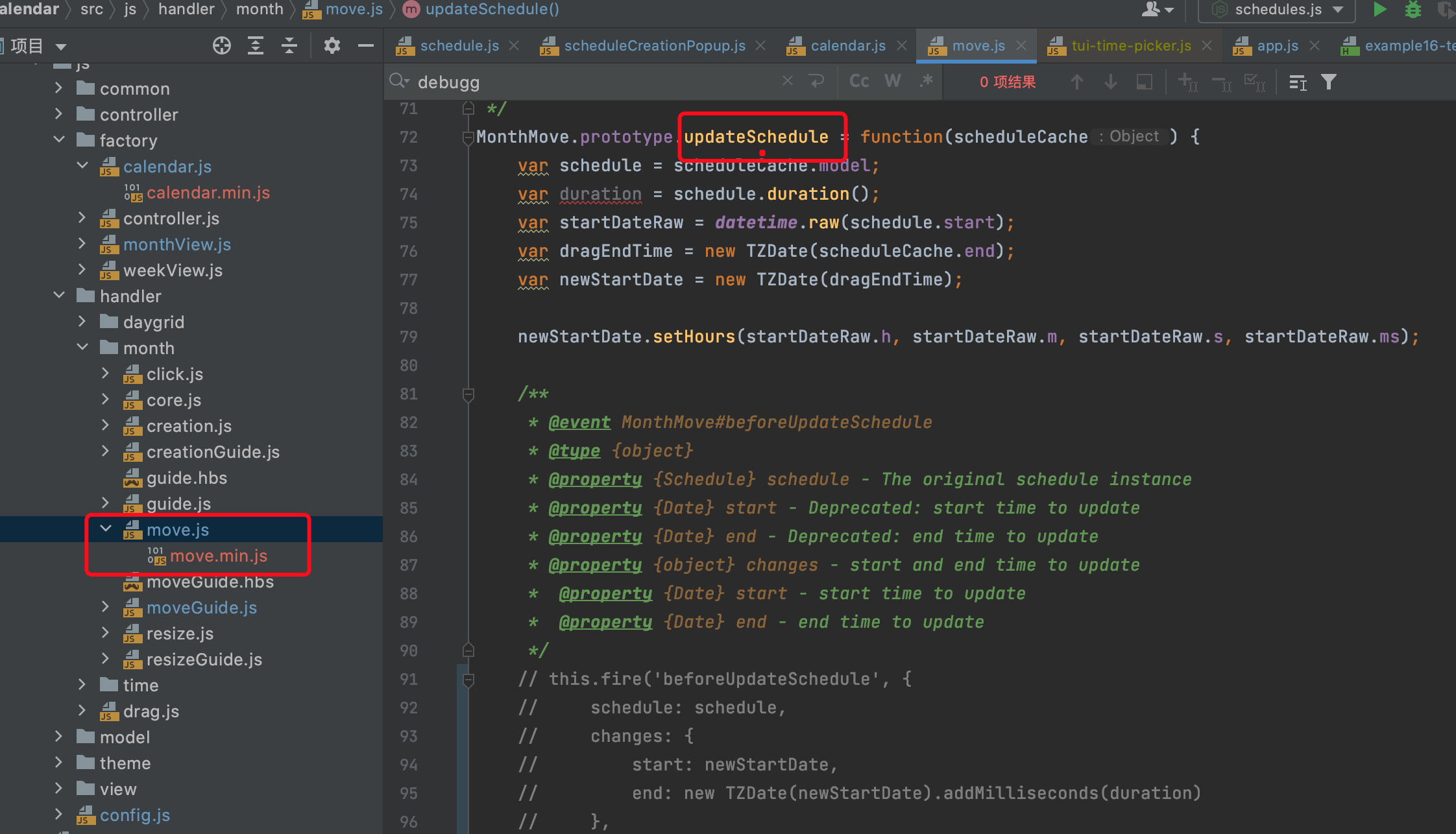
Task: Toggle Words (W) option in search bar
Action: (x=893, y=81)
